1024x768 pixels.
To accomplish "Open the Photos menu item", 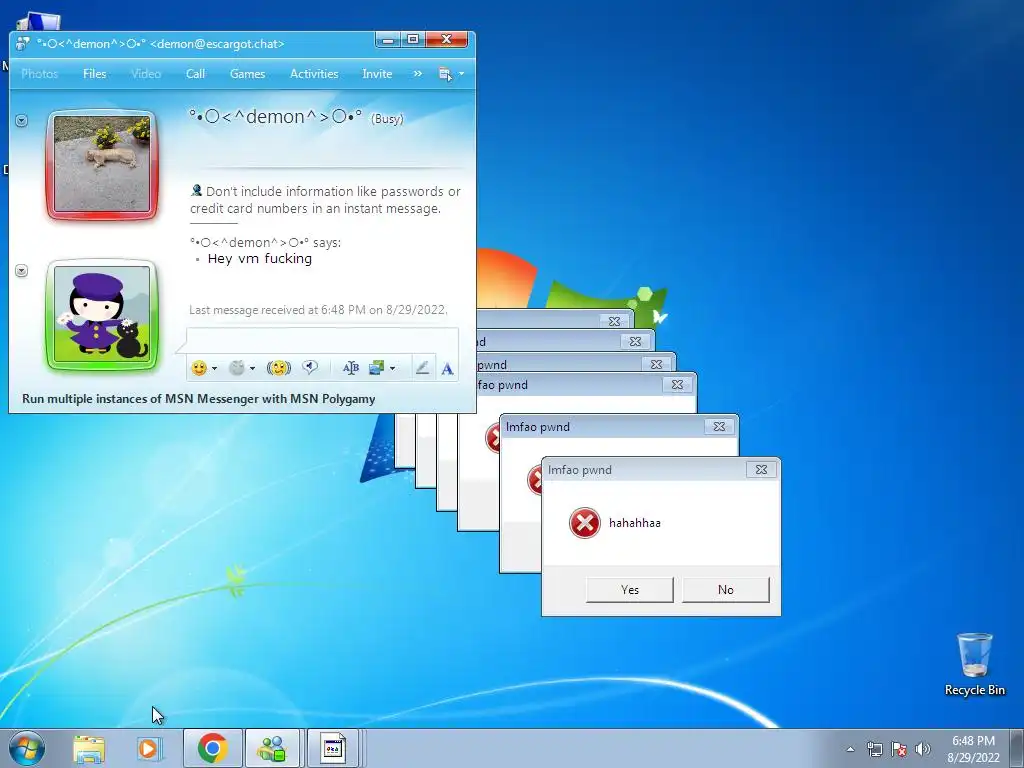I will click(40, 74).
